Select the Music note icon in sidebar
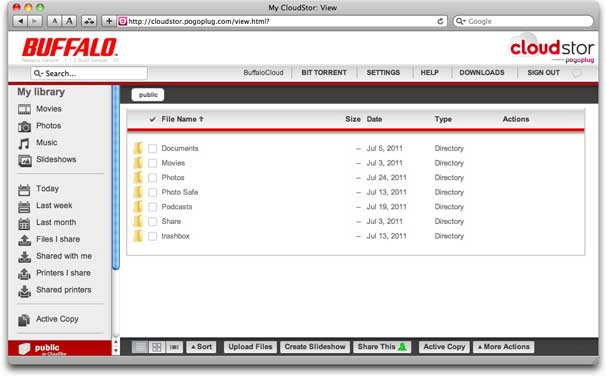 click(x=24, y=143)
